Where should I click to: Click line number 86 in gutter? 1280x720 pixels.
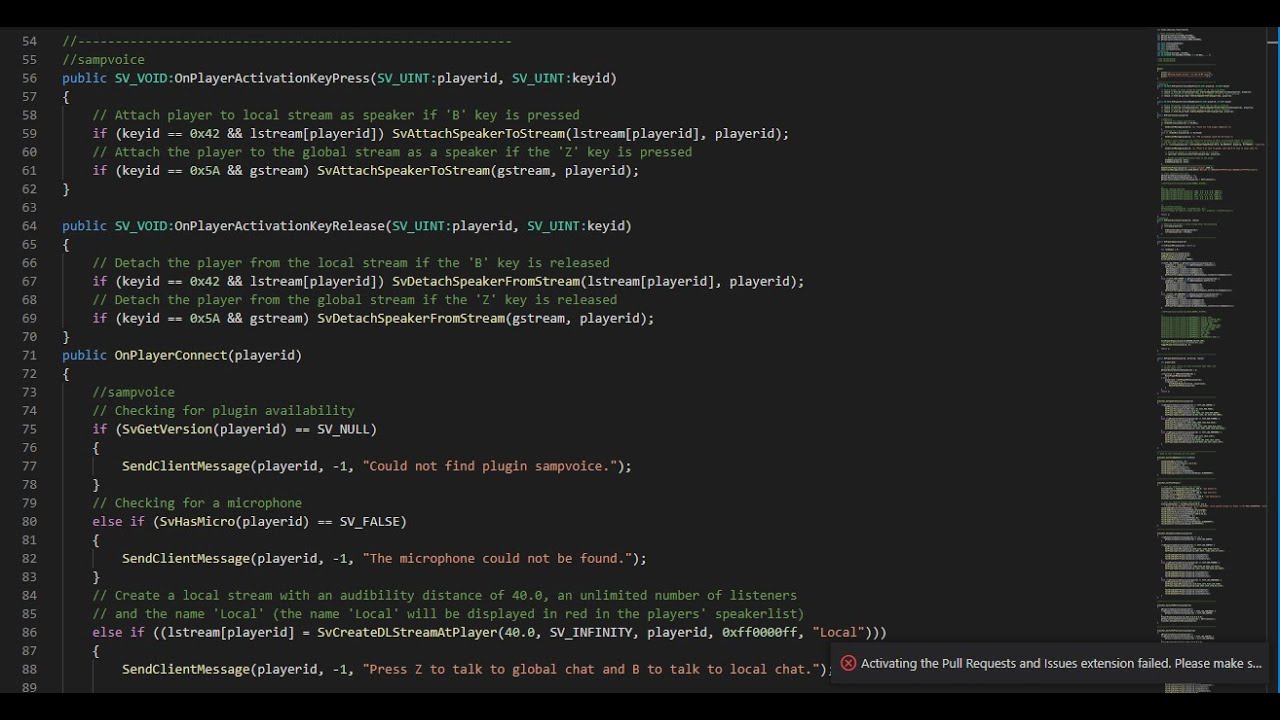coord(29,632)
